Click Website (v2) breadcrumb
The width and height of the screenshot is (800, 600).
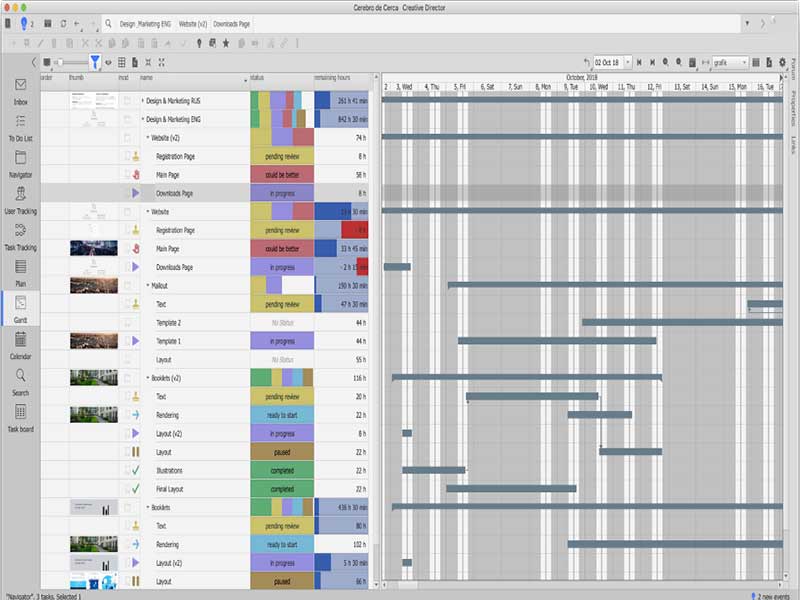[x=192, y=23]
